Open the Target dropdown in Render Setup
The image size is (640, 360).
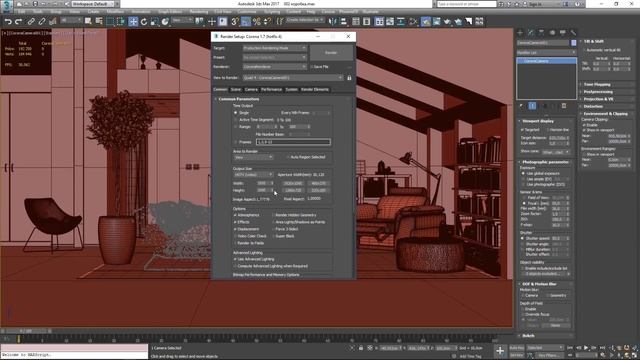274,48
